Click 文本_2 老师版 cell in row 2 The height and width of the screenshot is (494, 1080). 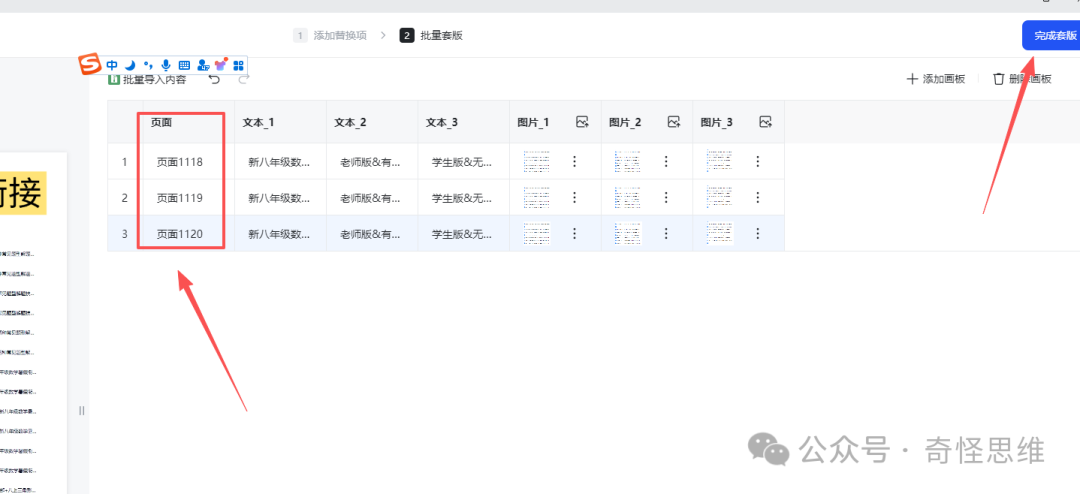[x=371, y=198]
